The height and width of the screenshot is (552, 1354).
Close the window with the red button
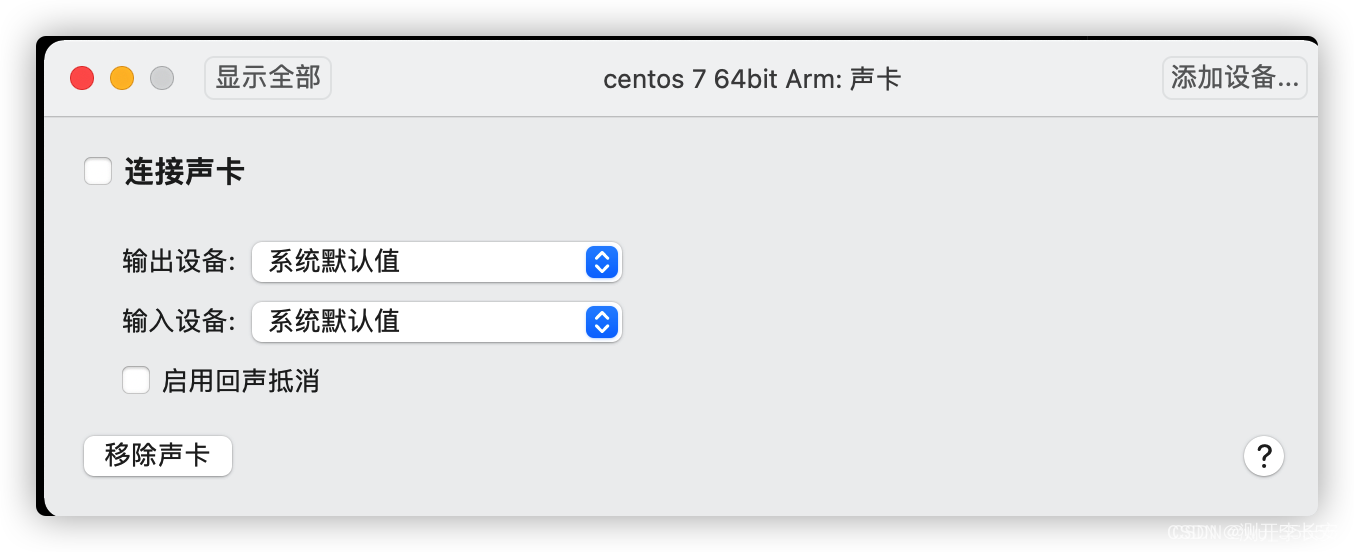coord(82,78)
